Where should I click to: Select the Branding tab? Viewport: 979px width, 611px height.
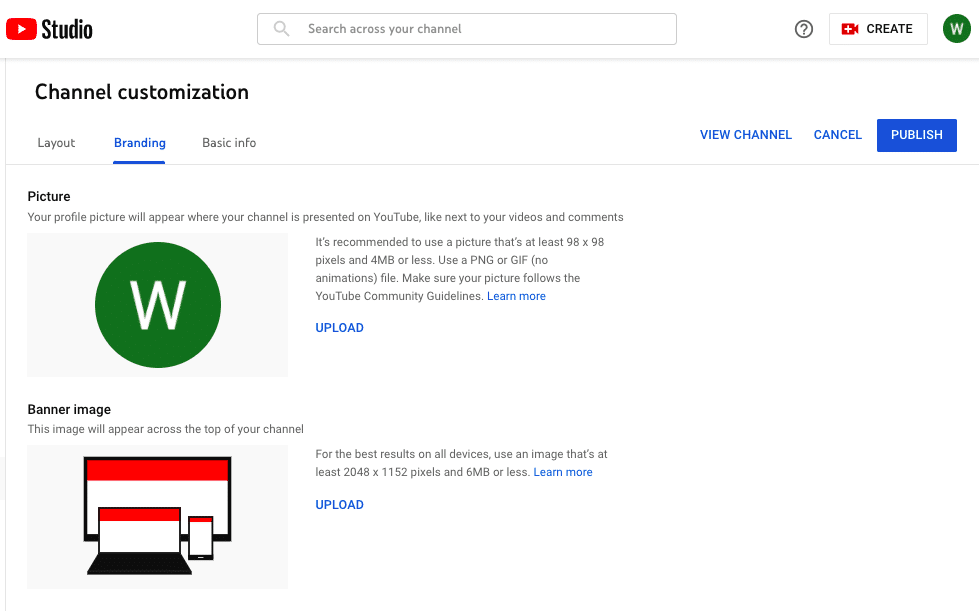click(139, 143)
